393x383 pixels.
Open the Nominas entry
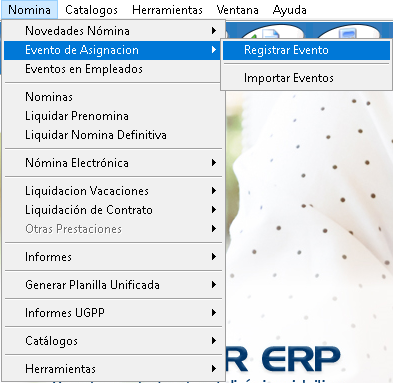113,97
